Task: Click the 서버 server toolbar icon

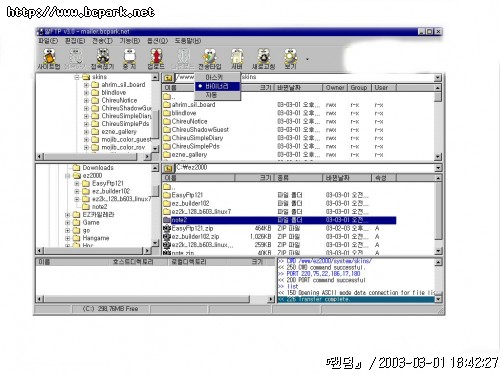Action: (237, 59)
